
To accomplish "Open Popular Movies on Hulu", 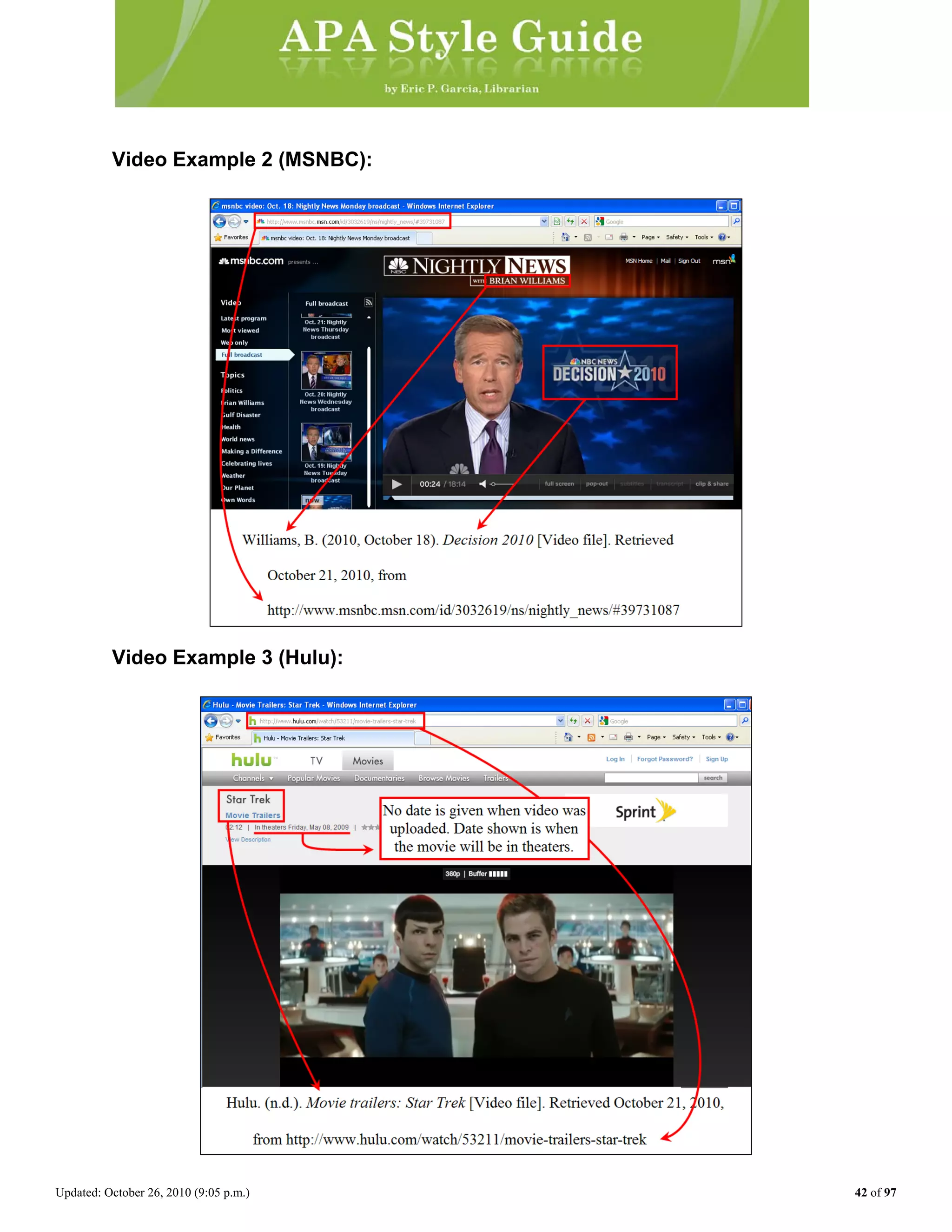I will coord(314,778).
